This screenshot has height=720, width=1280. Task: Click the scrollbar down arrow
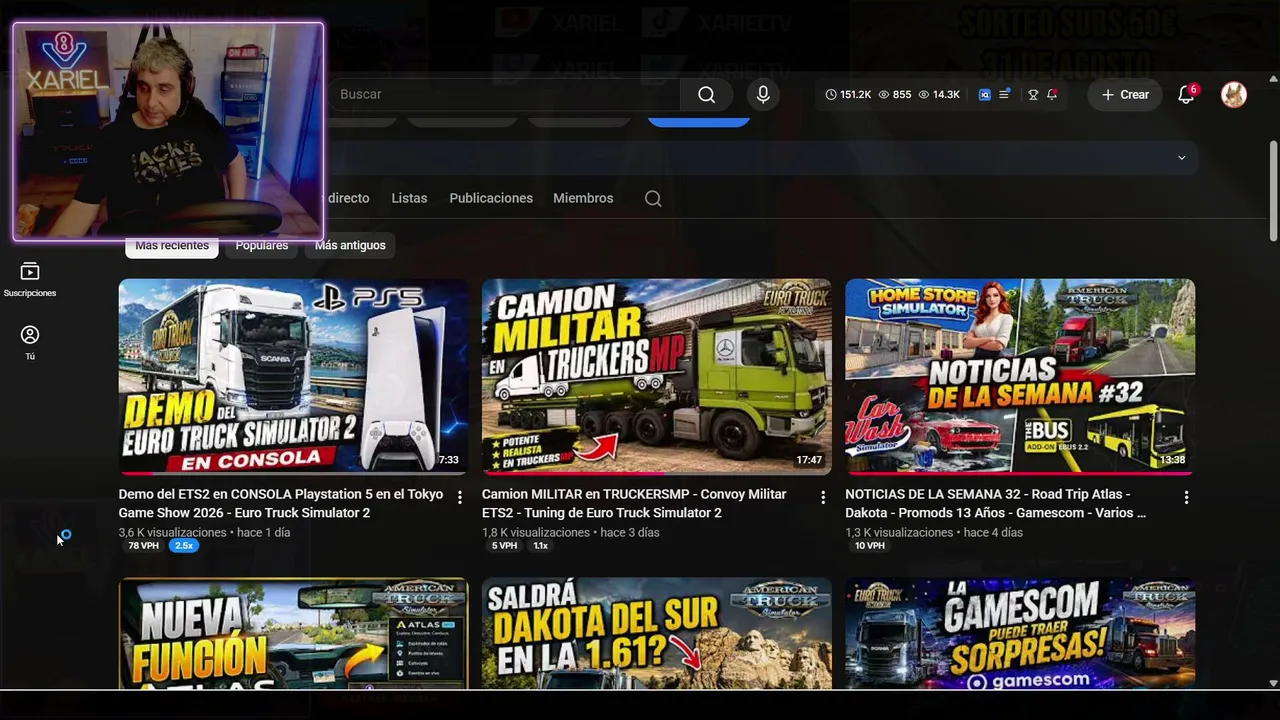[1273, 683]
